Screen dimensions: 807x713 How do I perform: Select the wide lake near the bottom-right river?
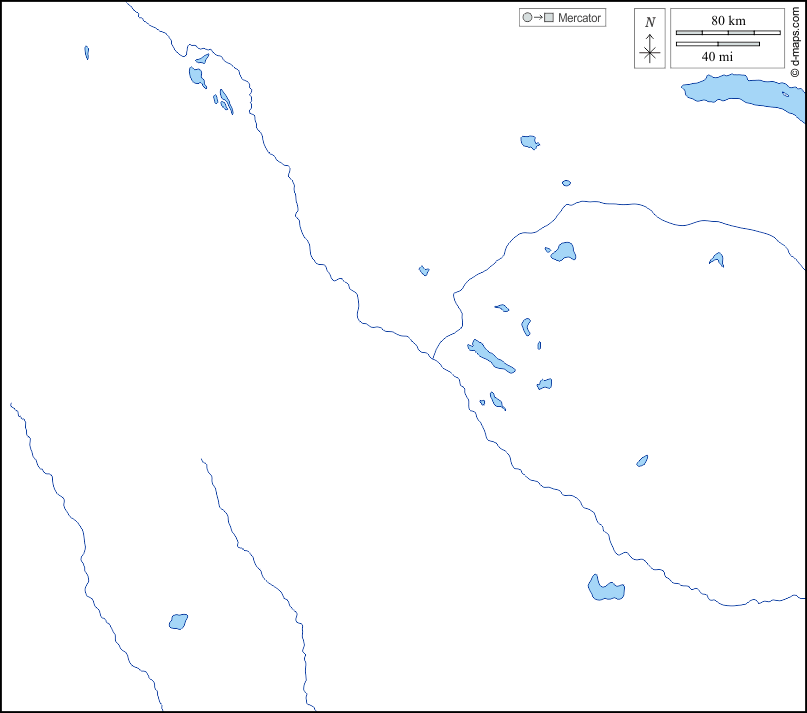pyautogui.click(x=605, y=590)
